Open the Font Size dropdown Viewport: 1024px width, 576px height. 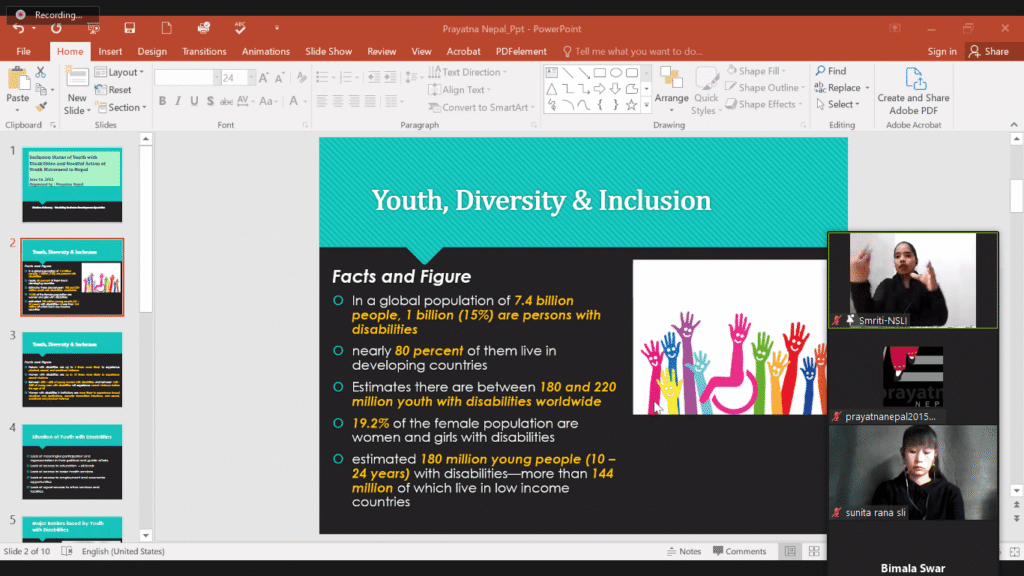click(x=251, y=77)
